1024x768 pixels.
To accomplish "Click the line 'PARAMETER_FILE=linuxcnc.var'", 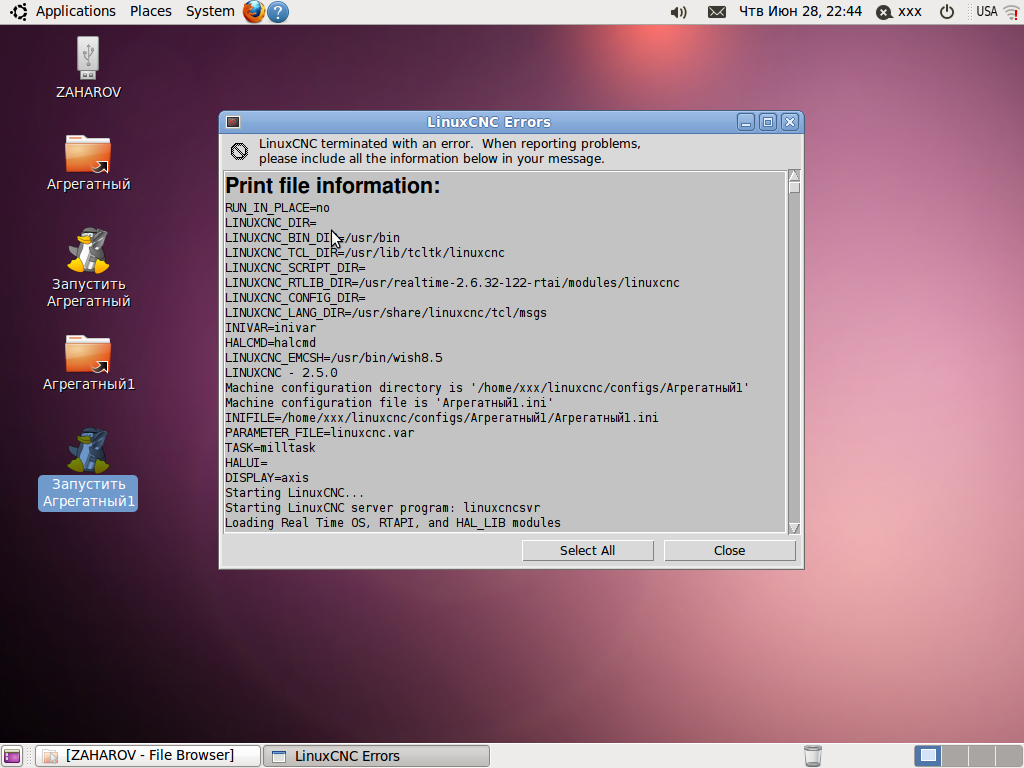I will [320, 433].
